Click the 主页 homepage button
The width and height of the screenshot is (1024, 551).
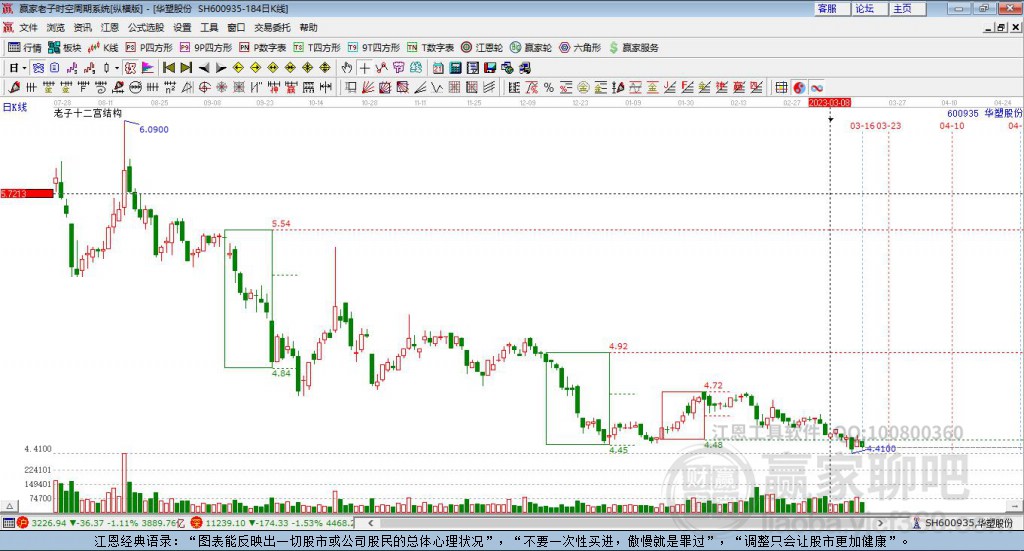908,8
